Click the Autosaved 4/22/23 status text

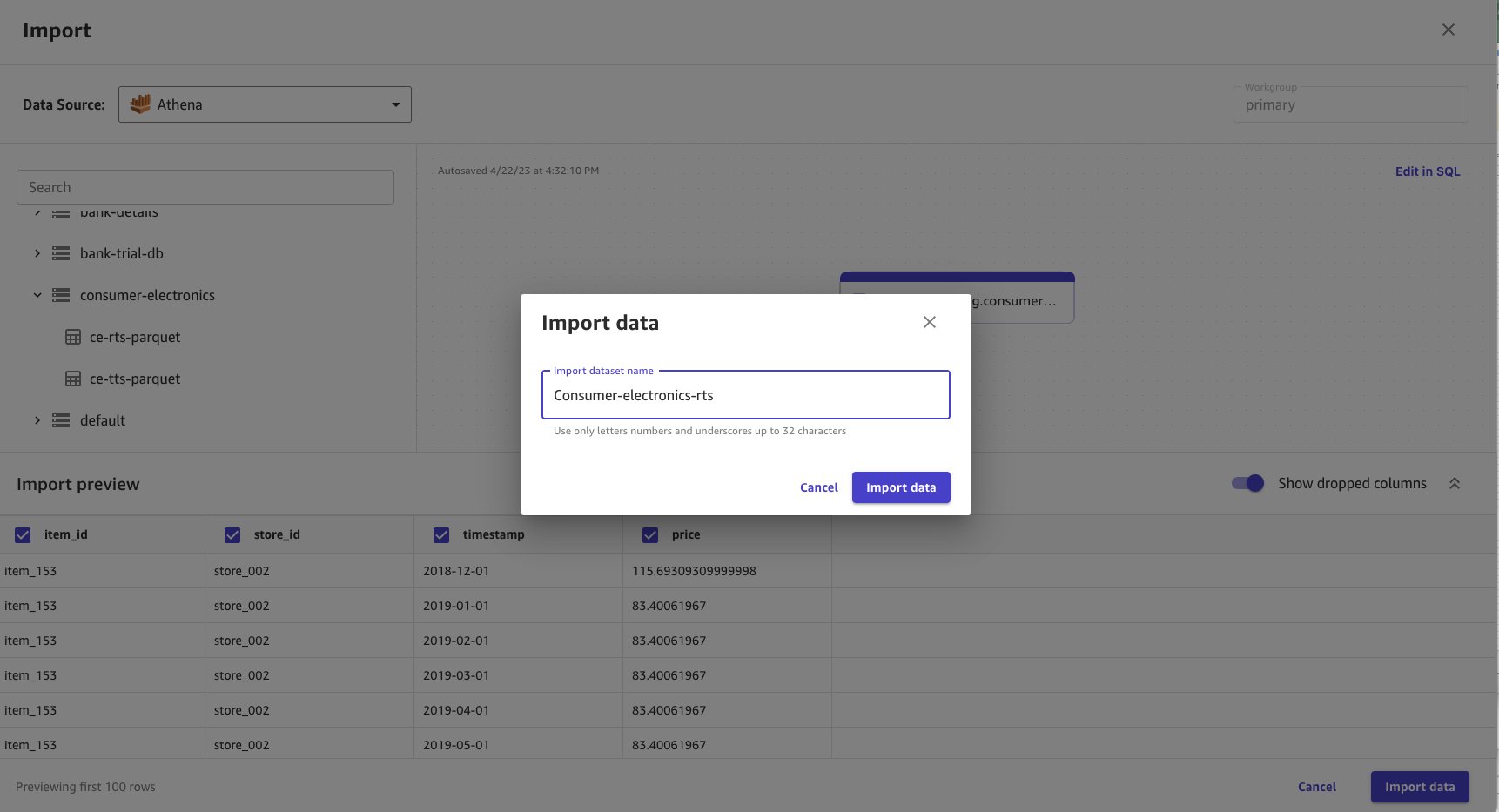518,171
